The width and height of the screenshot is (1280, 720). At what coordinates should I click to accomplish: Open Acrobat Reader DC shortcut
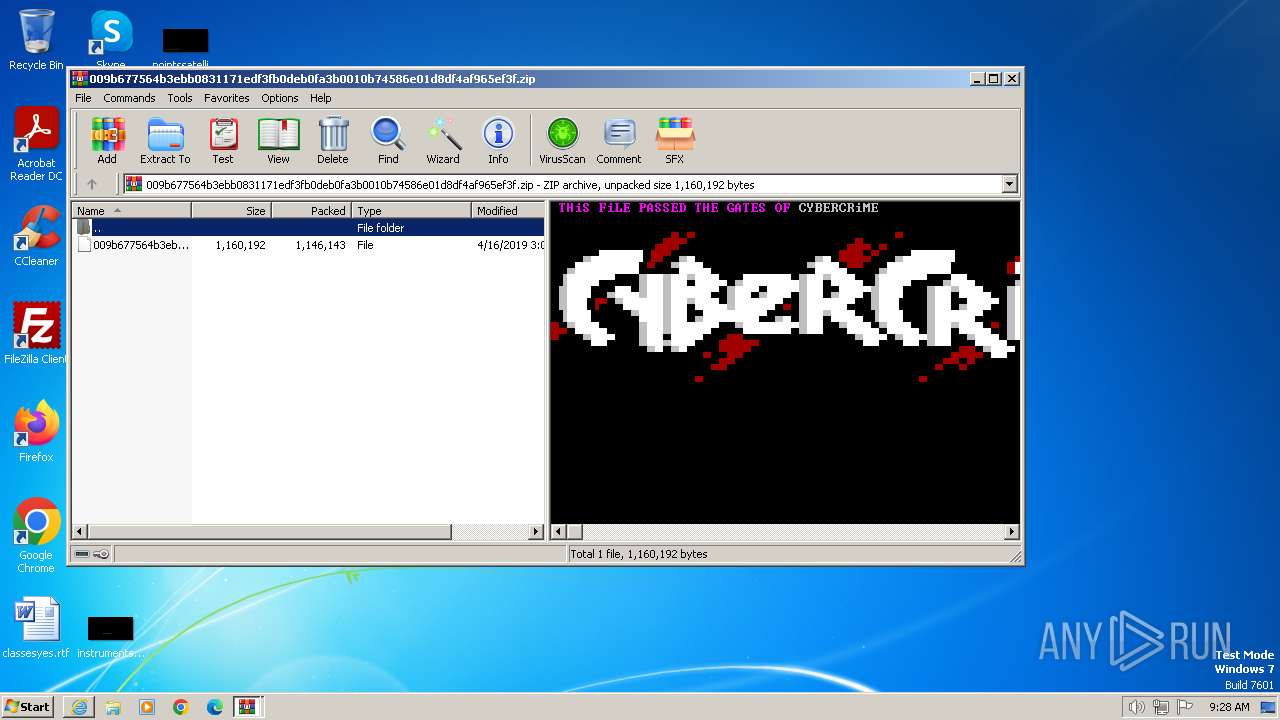point(36,145)
